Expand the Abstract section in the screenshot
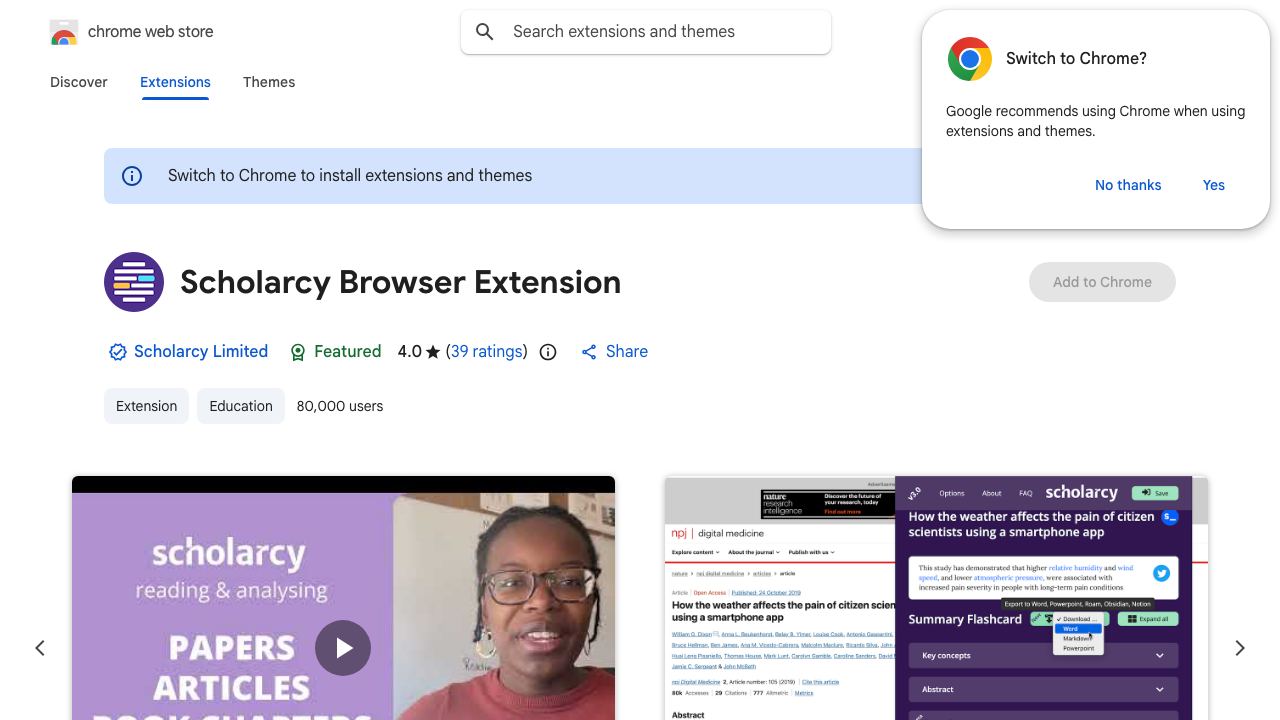1280x720 pixels. [1043, 689]
